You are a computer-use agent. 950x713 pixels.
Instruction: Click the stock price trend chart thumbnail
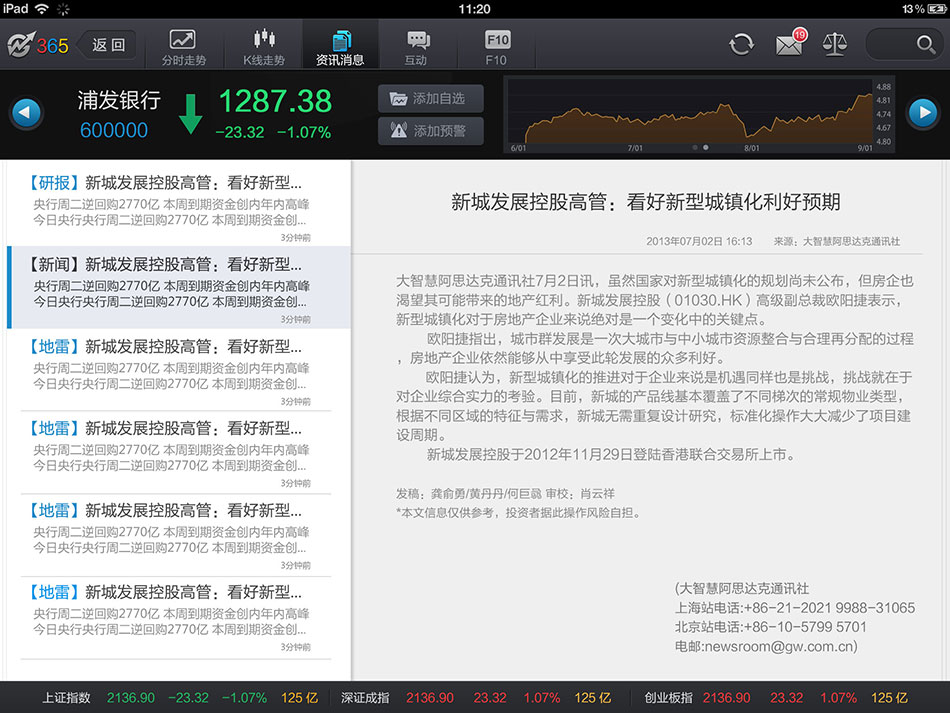coord(690,113)
